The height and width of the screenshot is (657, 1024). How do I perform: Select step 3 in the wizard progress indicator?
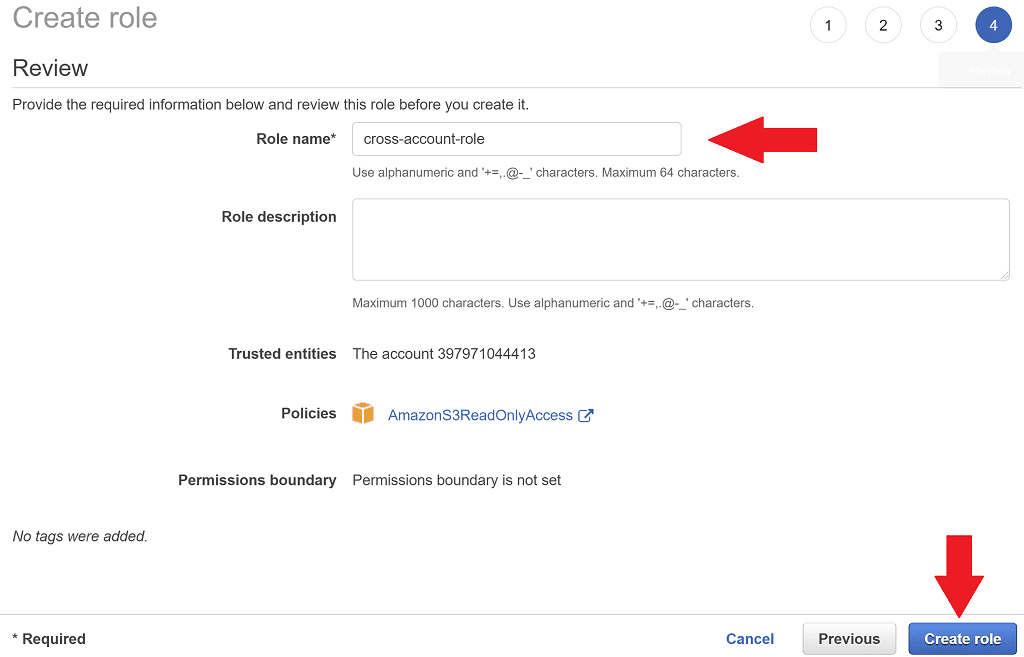pos(938,24)
